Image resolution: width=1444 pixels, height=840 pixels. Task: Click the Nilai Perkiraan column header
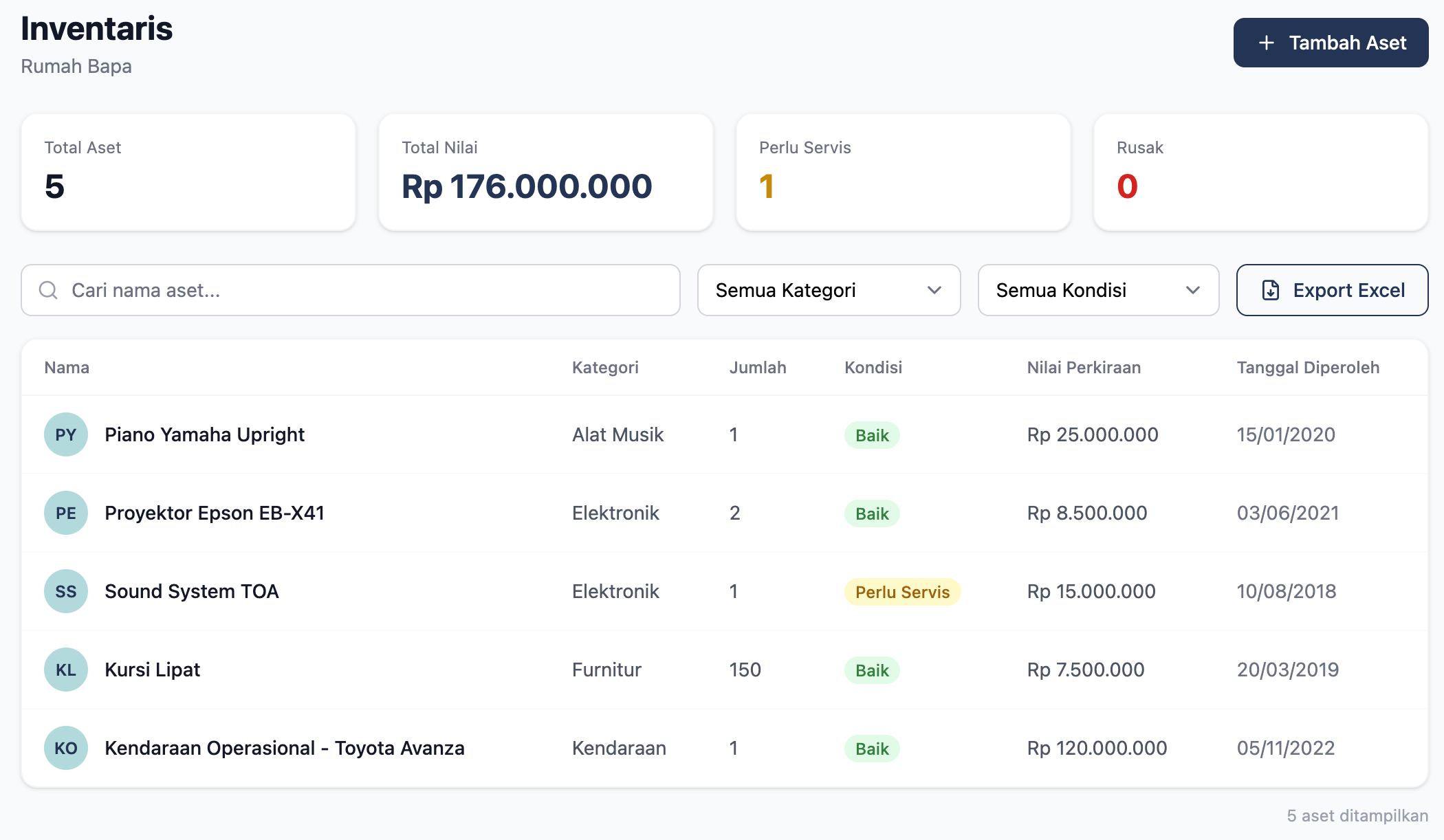1084,368
